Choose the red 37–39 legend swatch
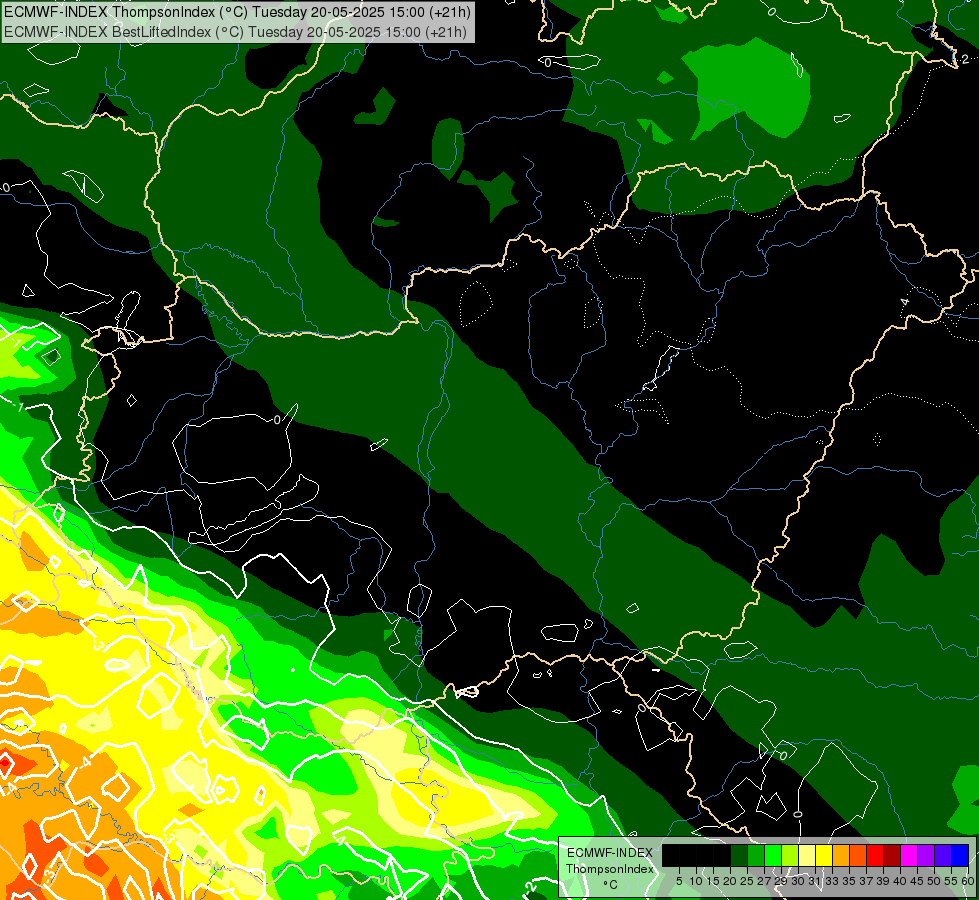979x900 pixels. [875, 855]
